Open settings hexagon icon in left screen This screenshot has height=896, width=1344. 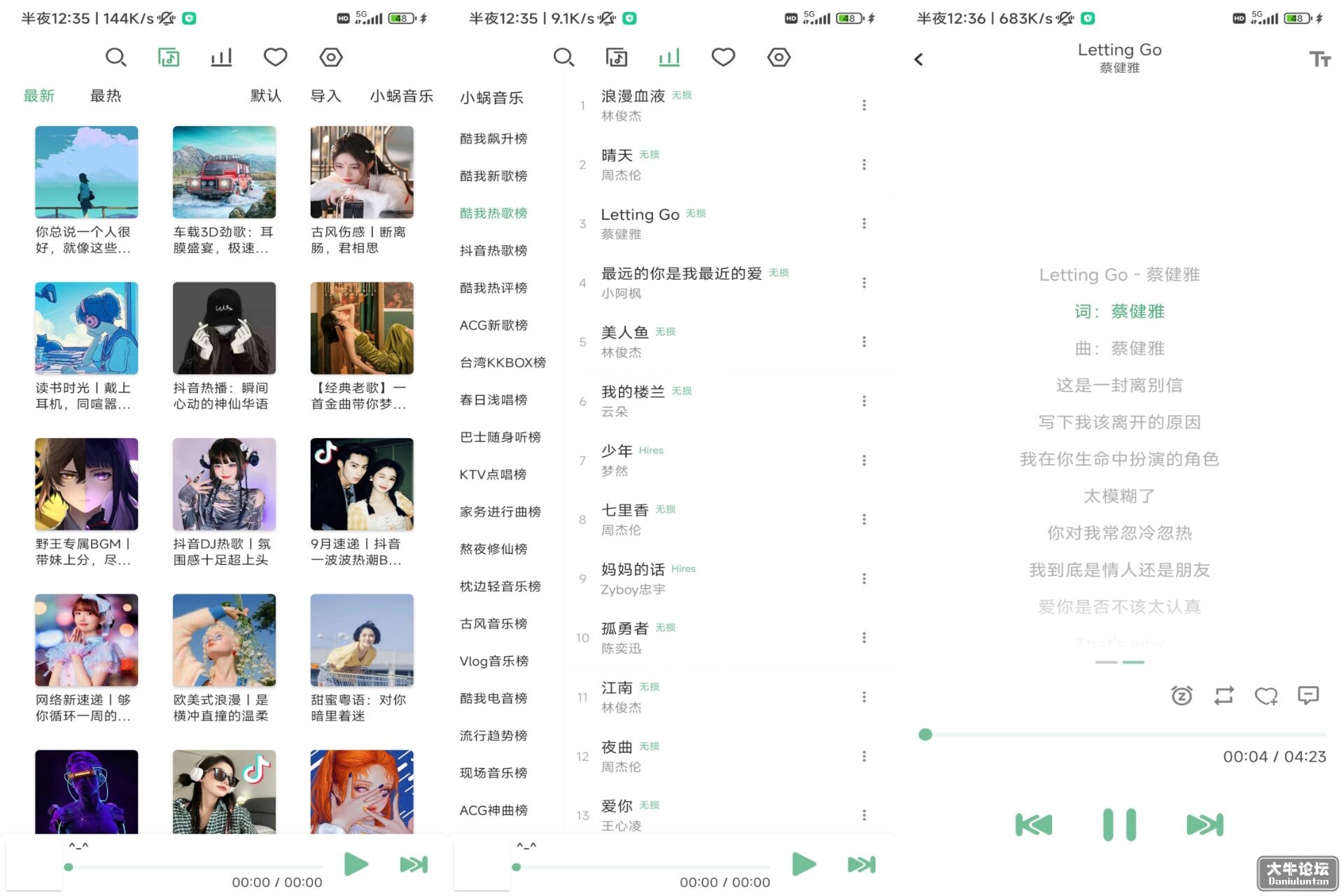[331, 57]
